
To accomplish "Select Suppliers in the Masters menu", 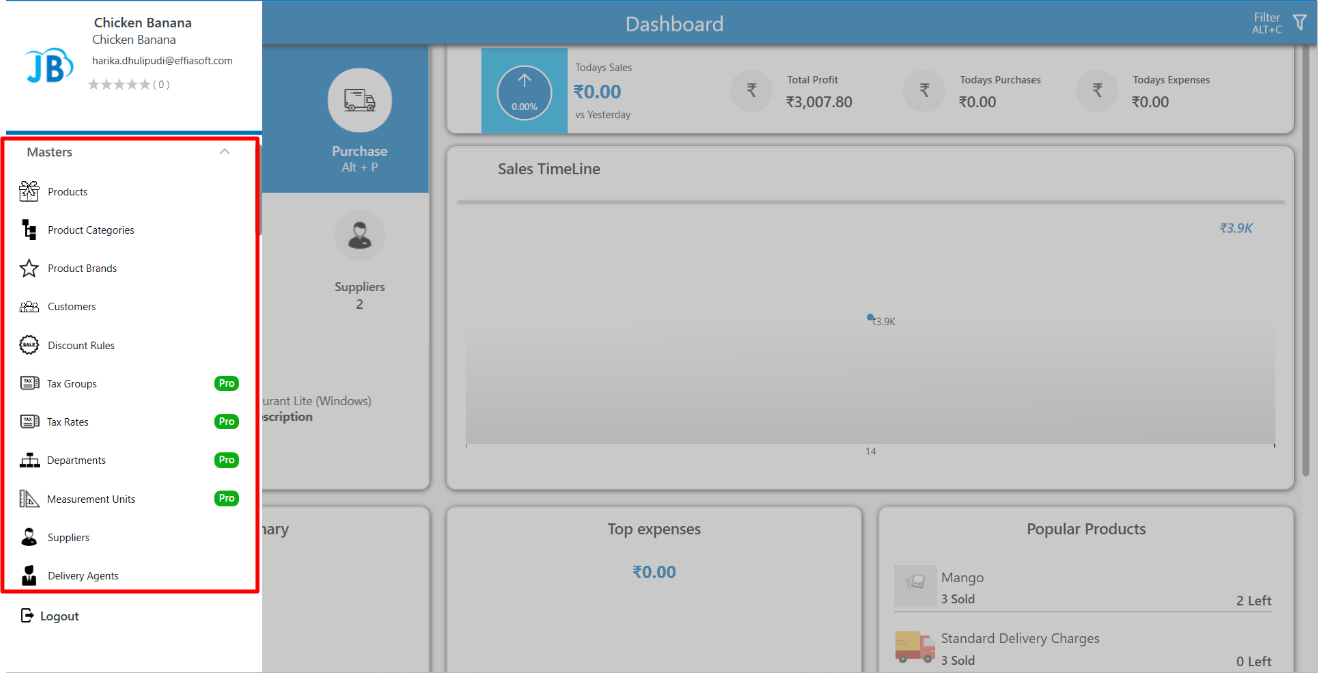I will 68,538.
